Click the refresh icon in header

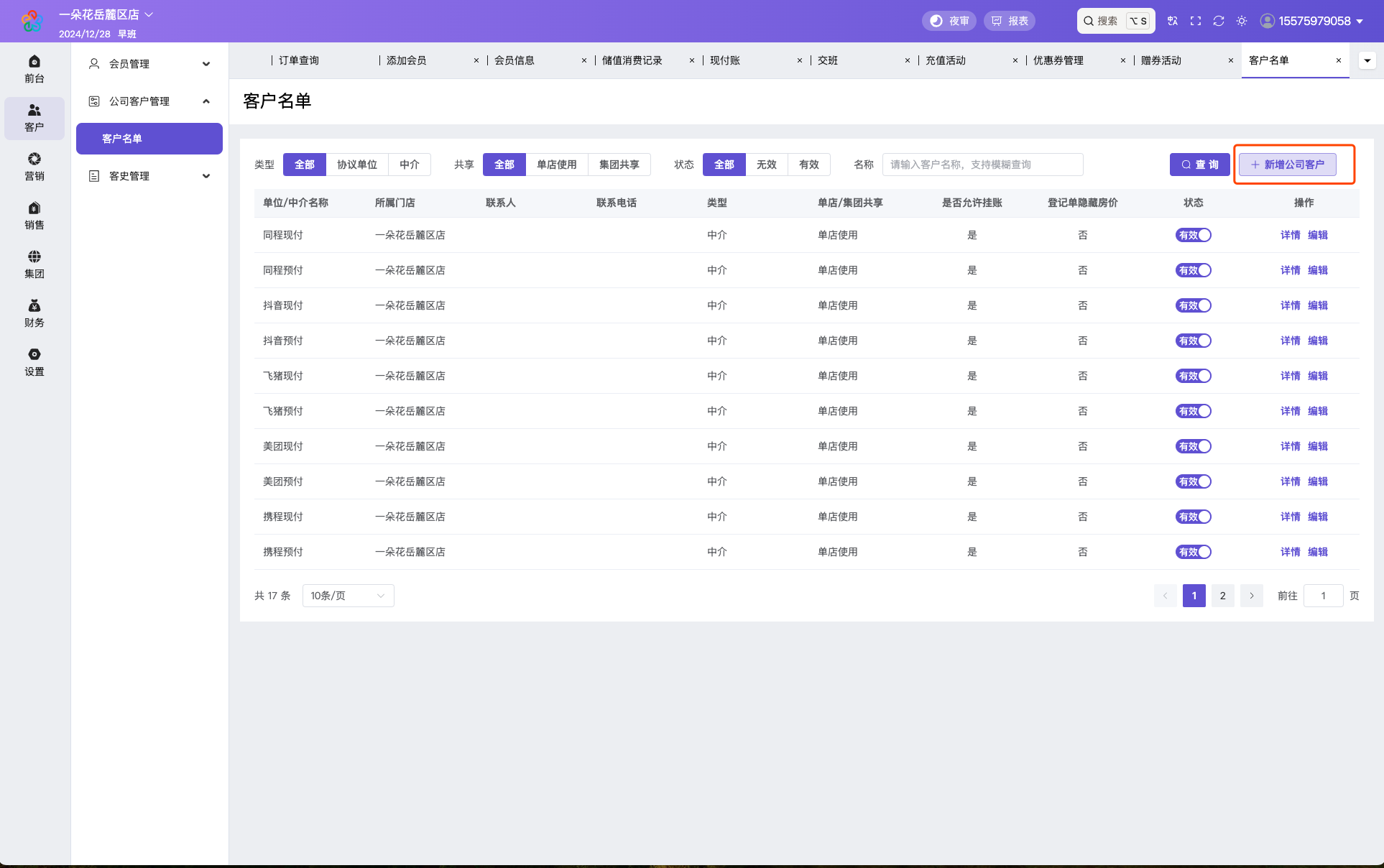1219,21
